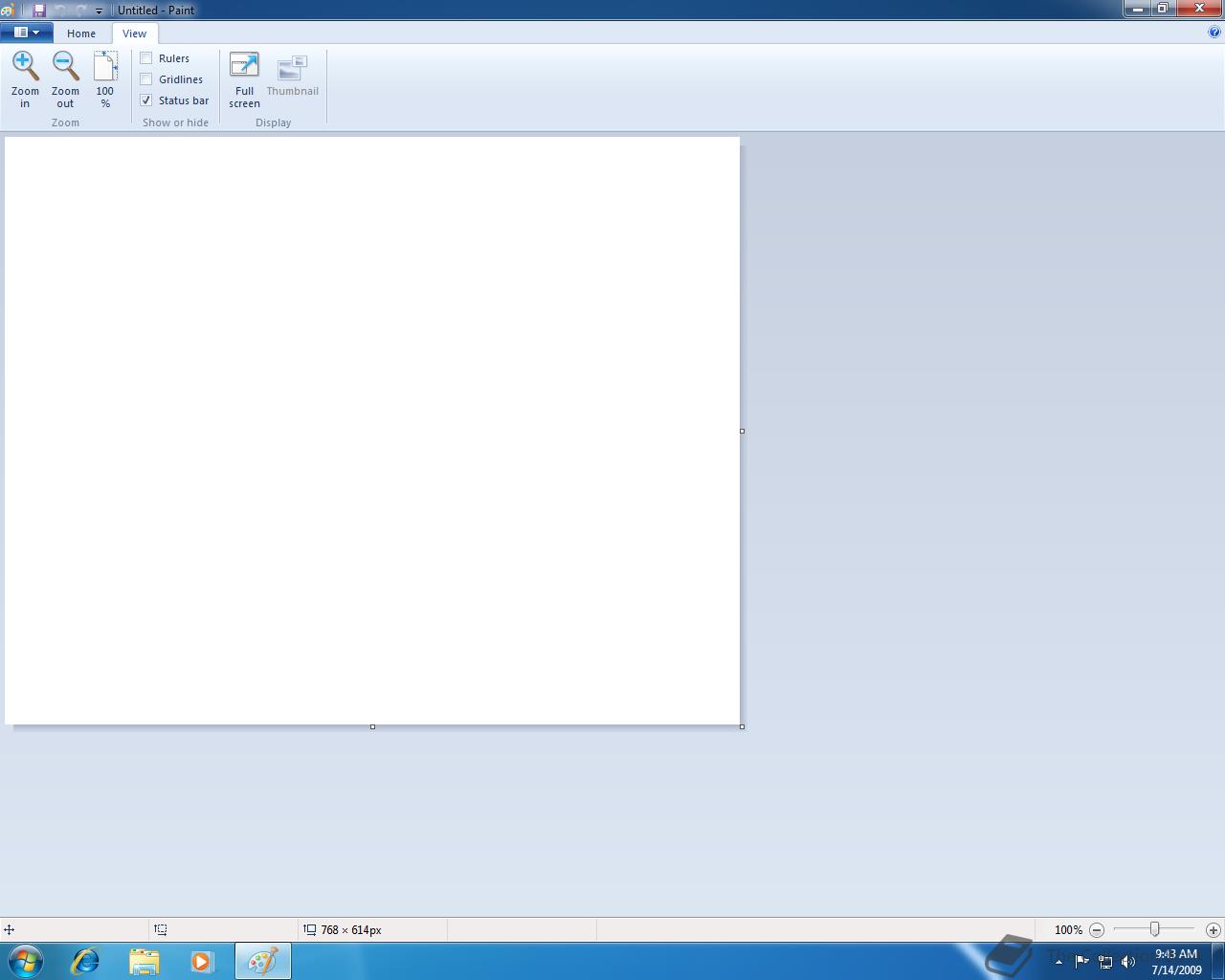Image resolution: width=1225 pixels, height=980 pixels.
Task: Click the status bar zoom-in plus button
Action: [1213, 930]
